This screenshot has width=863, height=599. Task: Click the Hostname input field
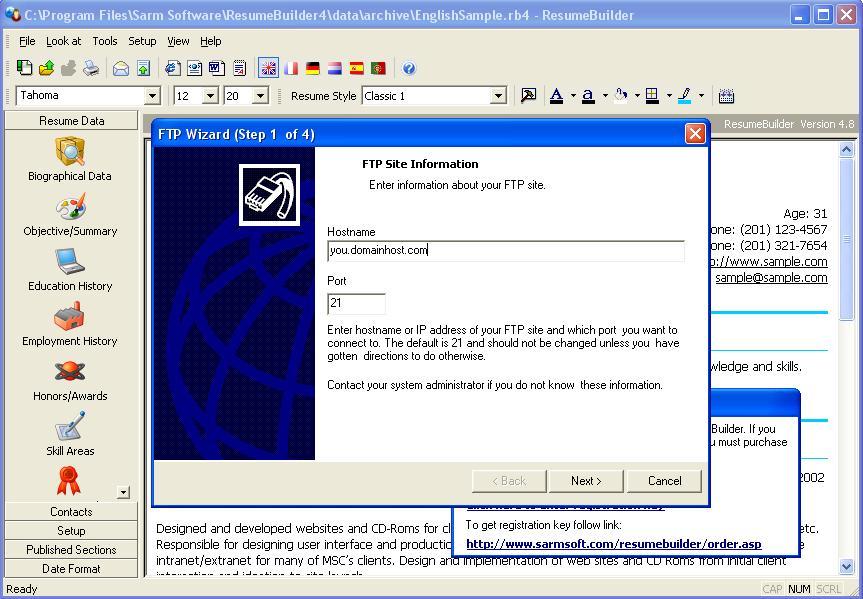pyautogui.click(x=506, y=251)
